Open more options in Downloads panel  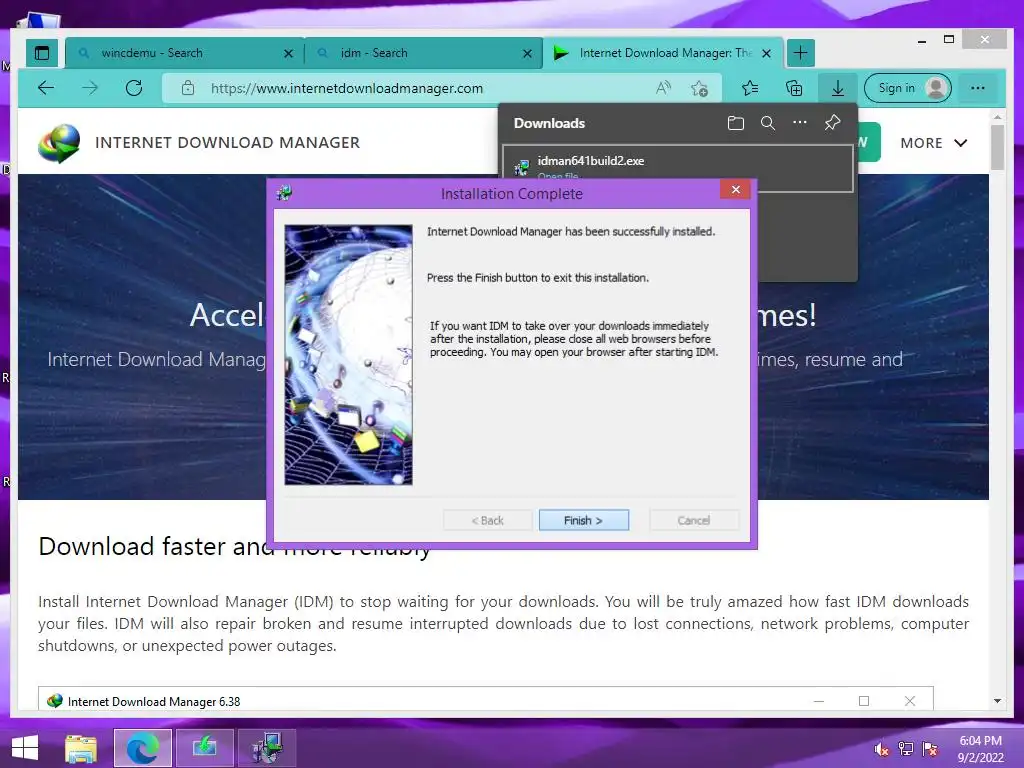point(800,123)
